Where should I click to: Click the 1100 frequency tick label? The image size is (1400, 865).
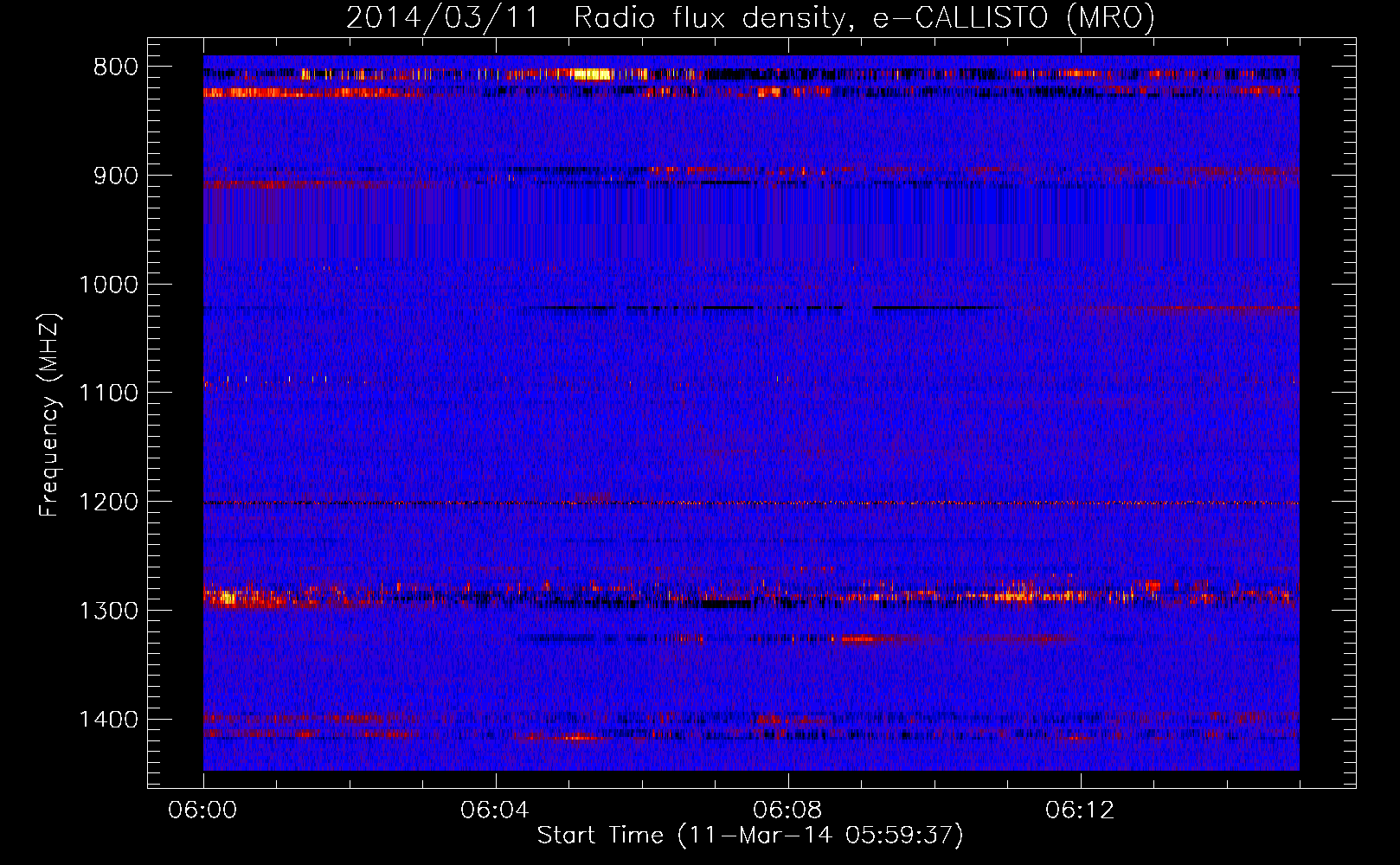[x=108, y=394]
